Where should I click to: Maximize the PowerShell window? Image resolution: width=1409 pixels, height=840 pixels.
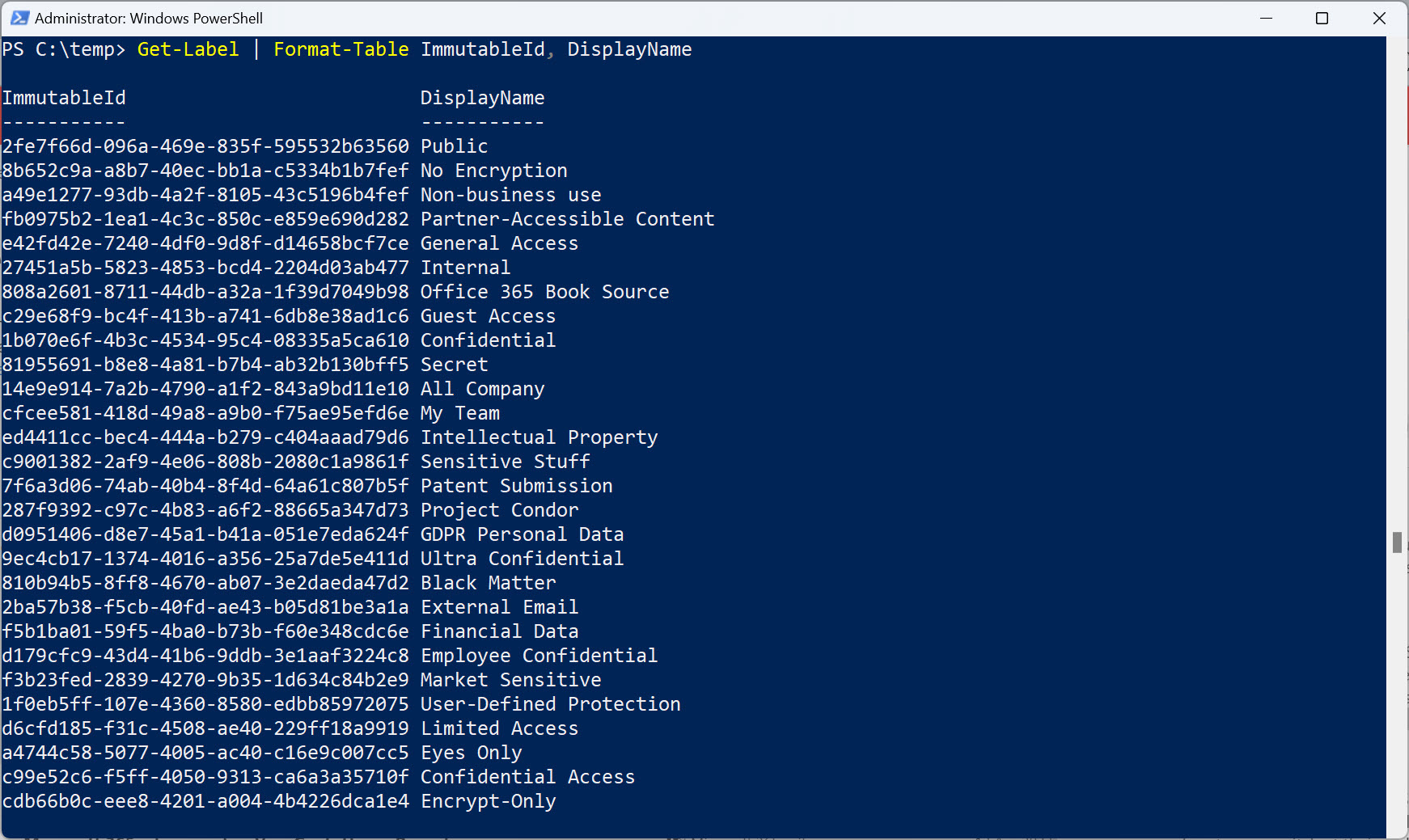point(1322,18)
